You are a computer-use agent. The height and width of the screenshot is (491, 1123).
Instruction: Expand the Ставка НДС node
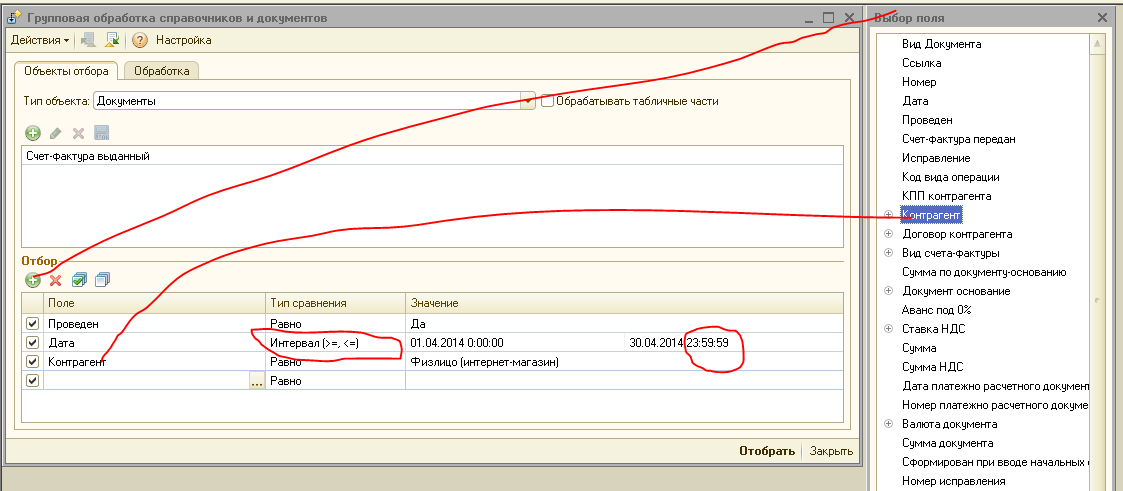tap(889, 329)
